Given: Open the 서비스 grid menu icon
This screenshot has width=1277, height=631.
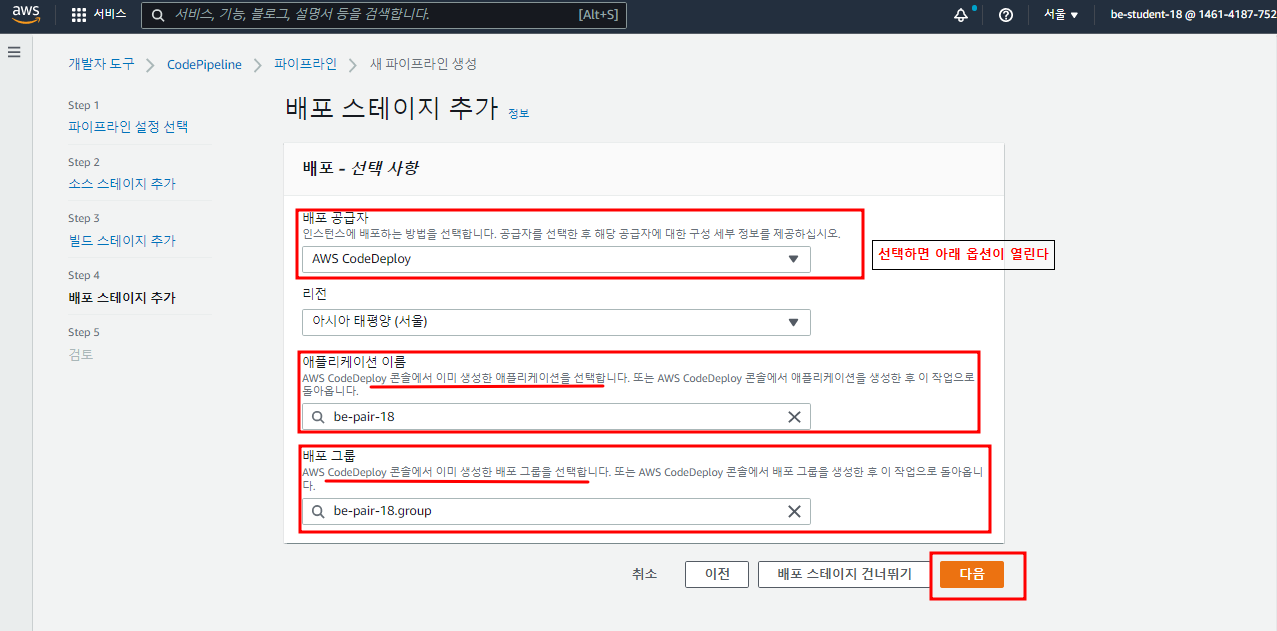Looking at the screenshot, I should click(79, 15).
